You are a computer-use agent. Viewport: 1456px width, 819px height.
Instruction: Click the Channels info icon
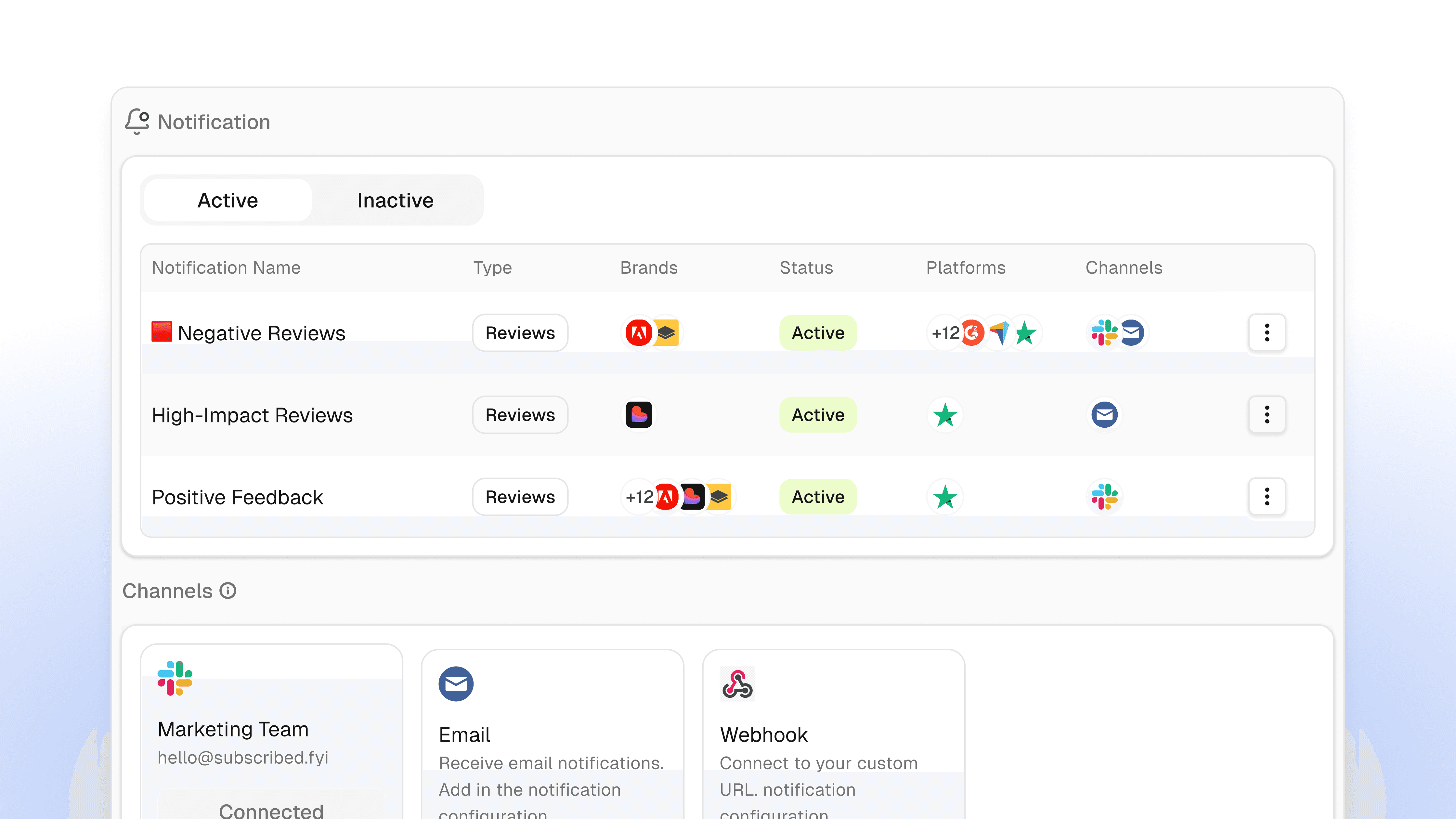point(228,591)
